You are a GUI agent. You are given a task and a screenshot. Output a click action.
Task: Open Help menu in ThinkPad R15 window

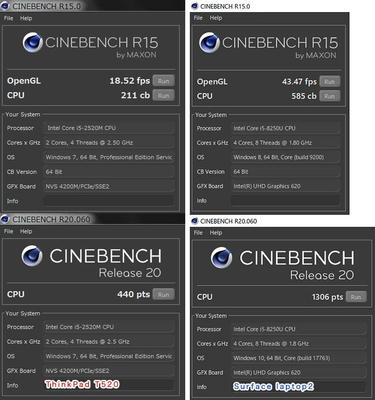click(26, 18)
